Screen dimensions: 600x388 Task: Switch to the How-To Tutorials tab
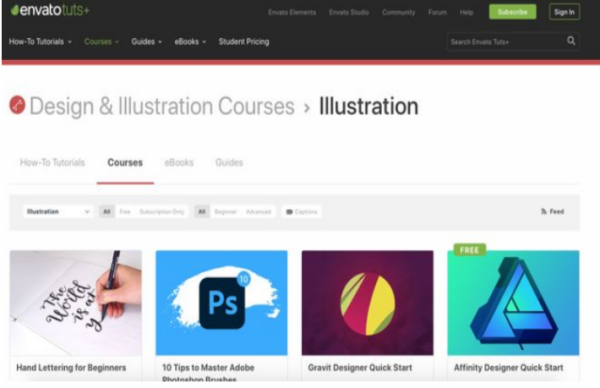[52, 163]
